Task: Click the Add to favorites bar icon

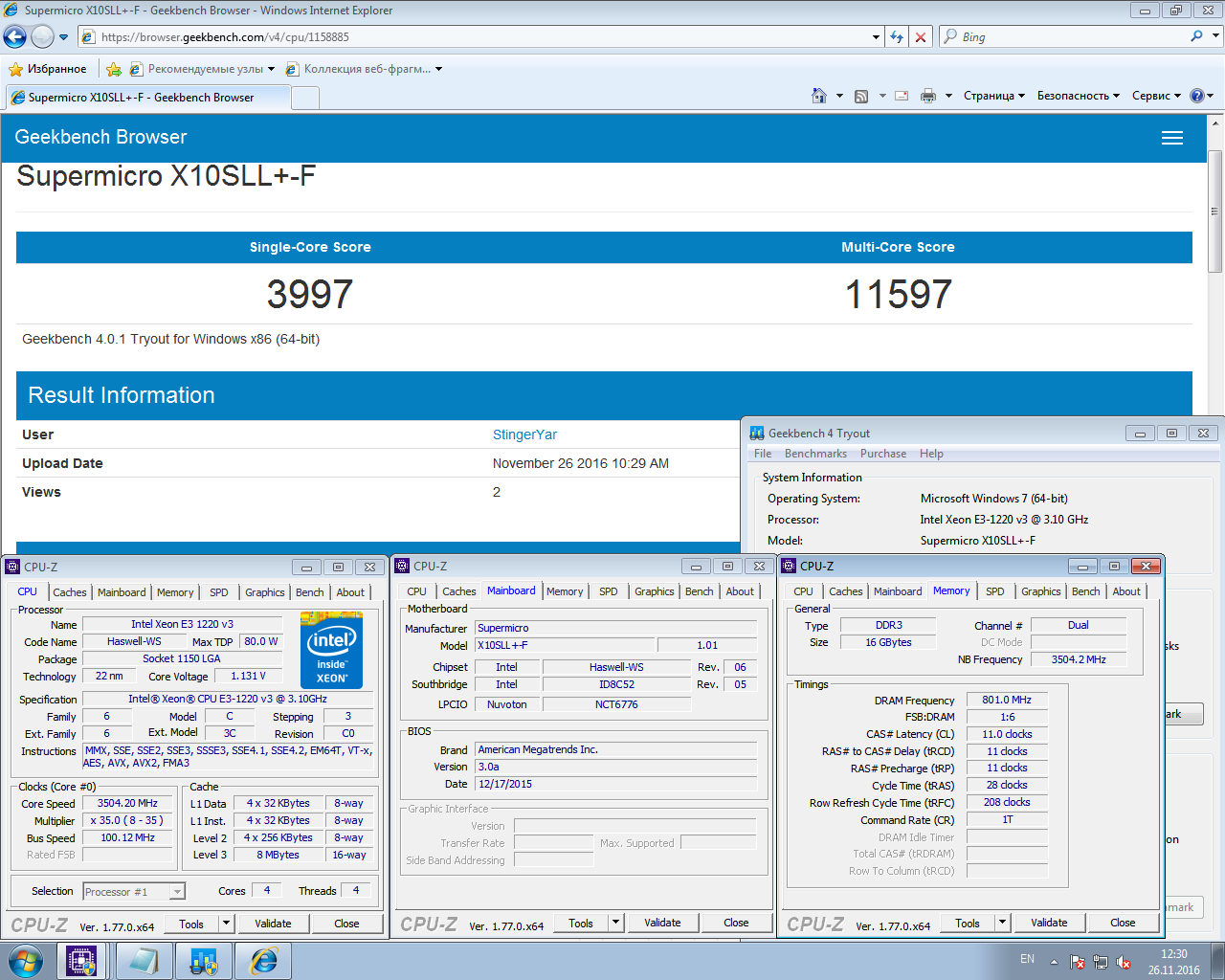Action: 114,69
